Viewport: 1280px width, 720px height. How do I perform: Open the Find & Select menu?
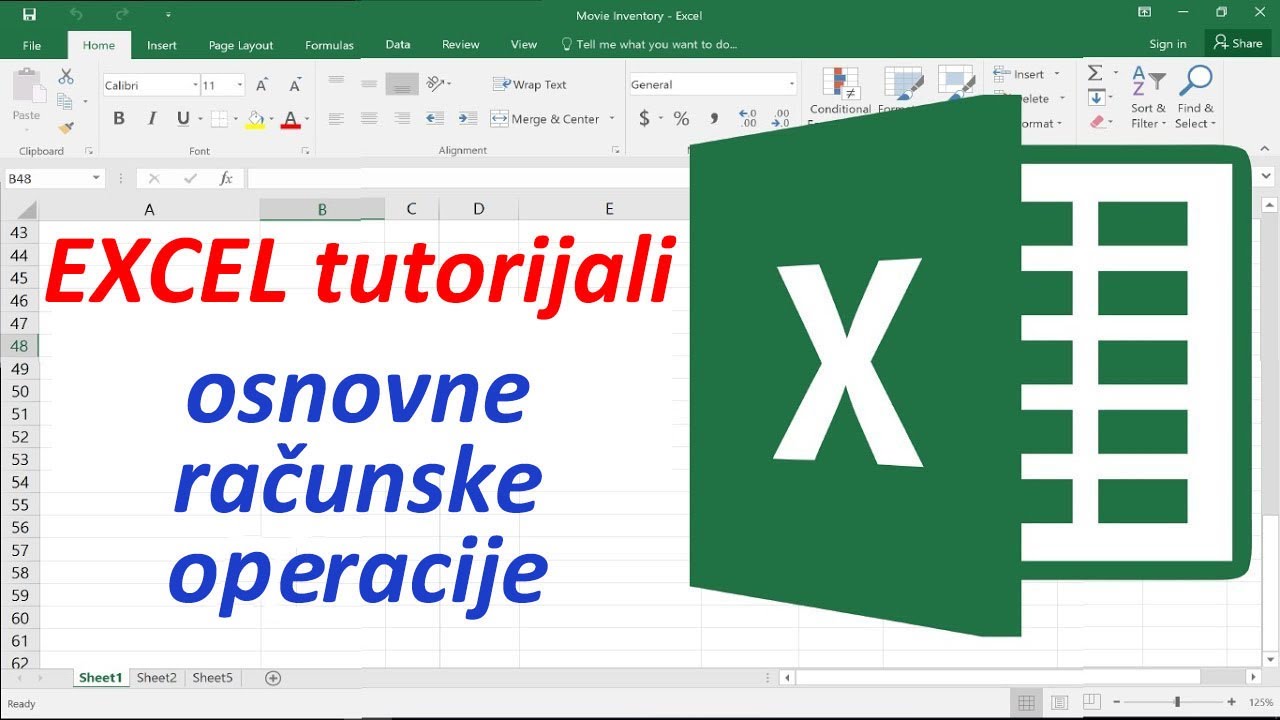[1195, 97]
